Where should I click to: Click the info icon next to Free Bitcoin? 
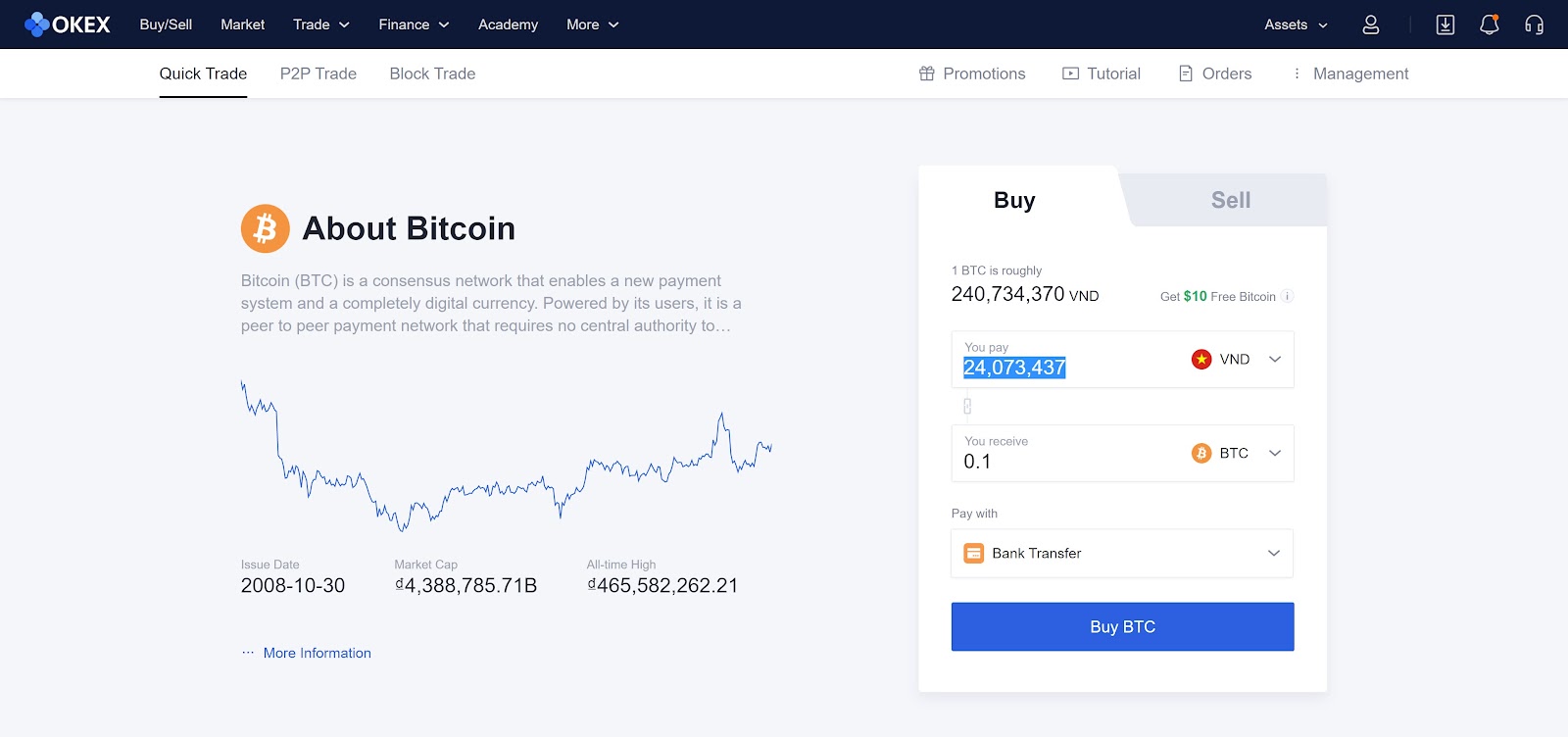[x=1288, y=296]
